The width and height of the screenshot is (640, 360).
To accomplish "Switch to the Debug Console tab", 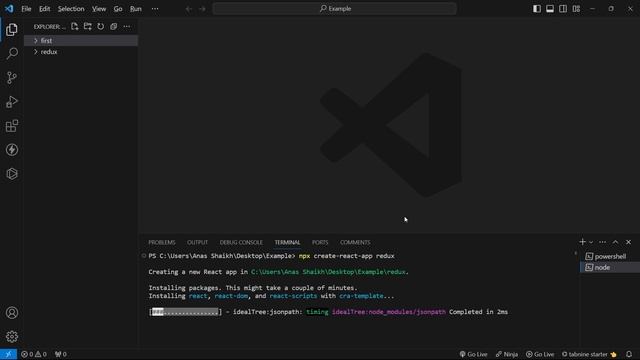I will [x=241, y=242].
